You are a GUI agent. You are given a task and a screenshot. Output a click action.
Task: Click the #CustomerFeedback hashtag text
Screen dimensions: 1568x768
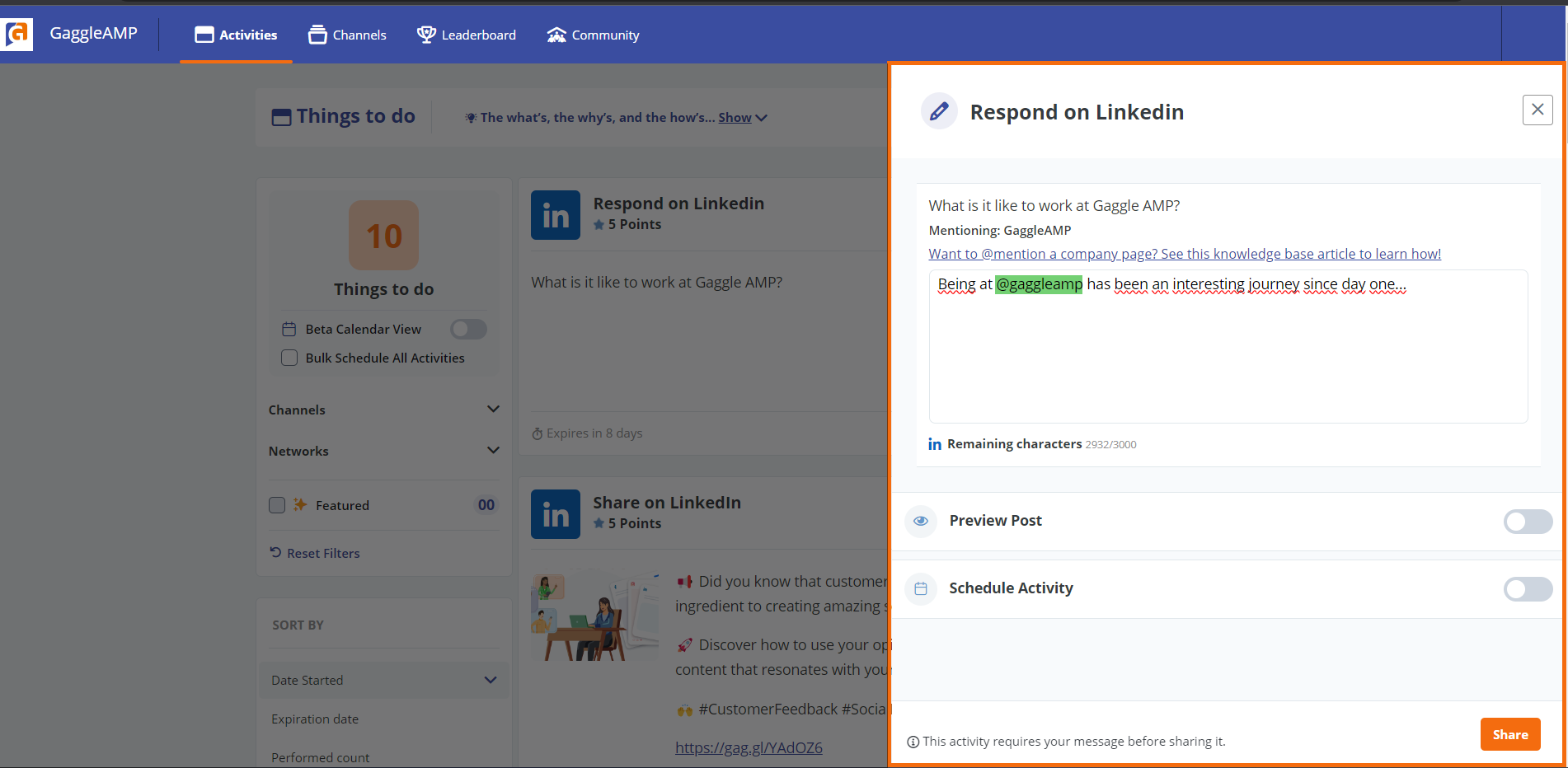click(768, 709)
